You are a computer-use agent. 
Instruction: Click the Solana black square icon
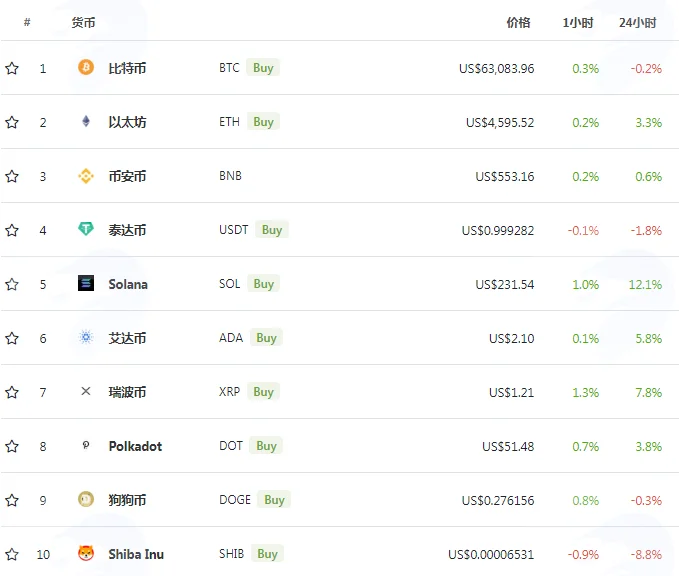[86, 283]
